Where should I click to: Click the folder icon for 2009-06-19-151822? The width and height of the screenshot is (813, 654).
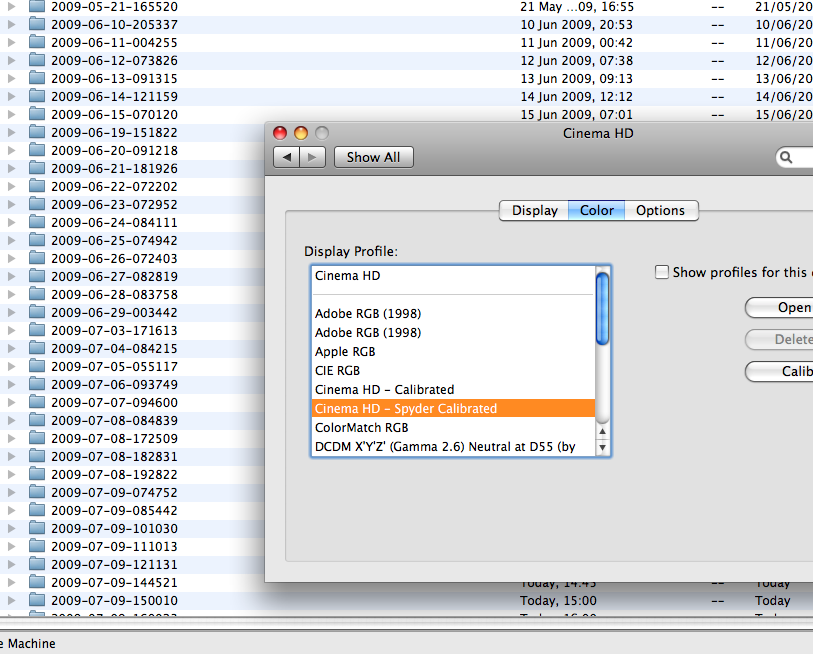pyautogui.click(x=37, y=132)
